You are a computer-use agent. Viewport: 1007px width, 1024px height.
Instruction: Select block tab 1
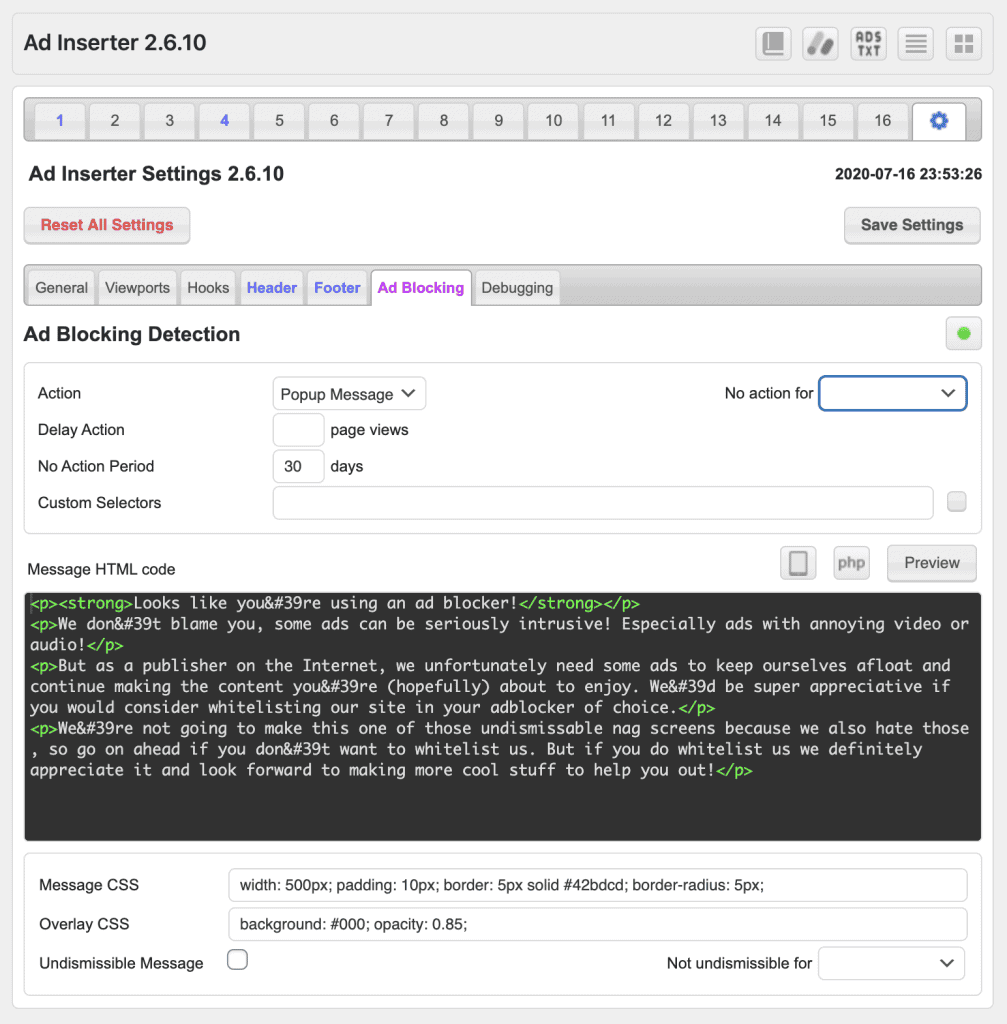[60, 121]
